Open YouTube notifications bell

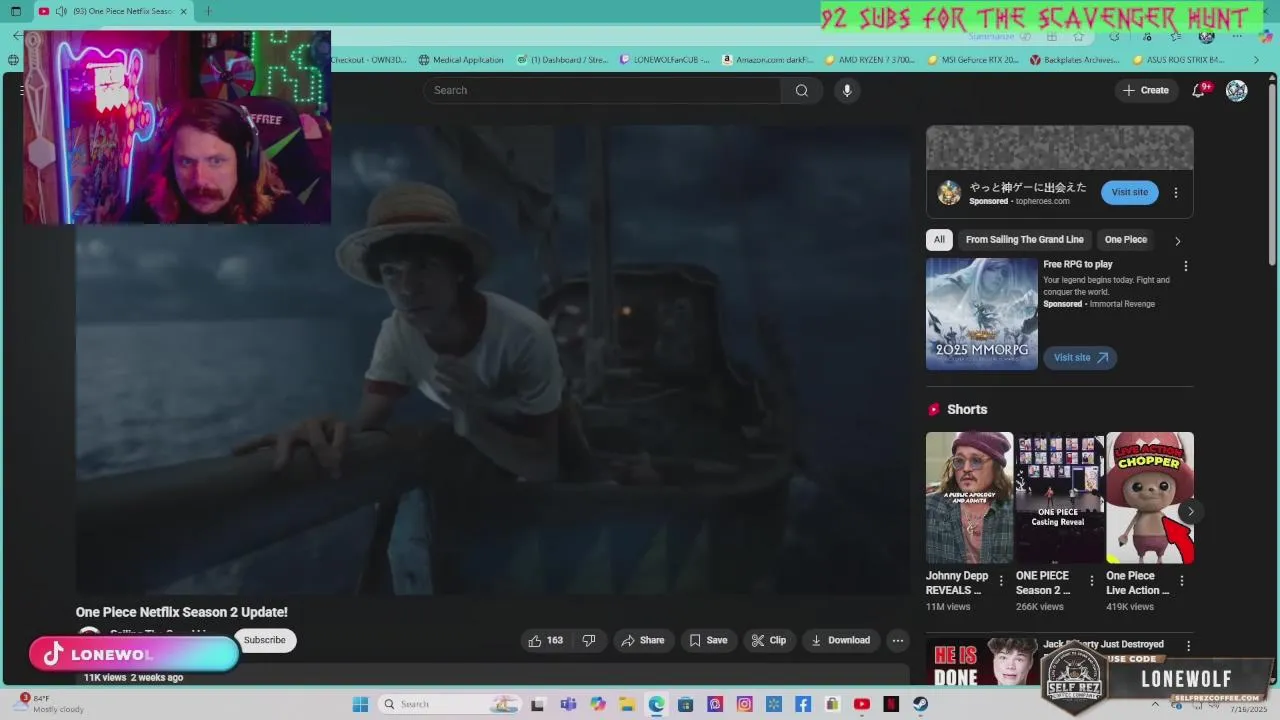point(1199,90)
